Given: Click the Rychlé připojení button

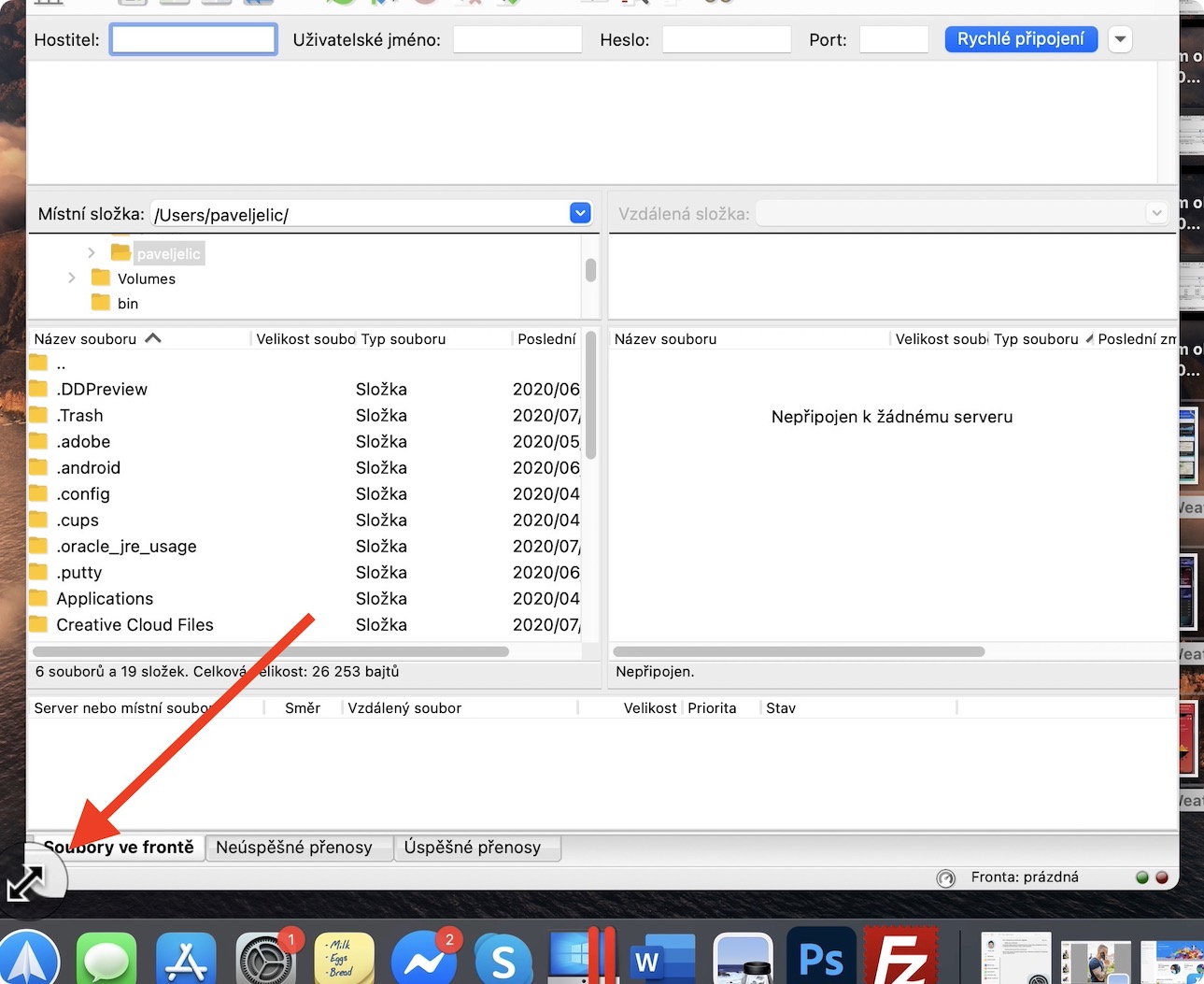Looking at the screenshot, I should coord(1020,39).
